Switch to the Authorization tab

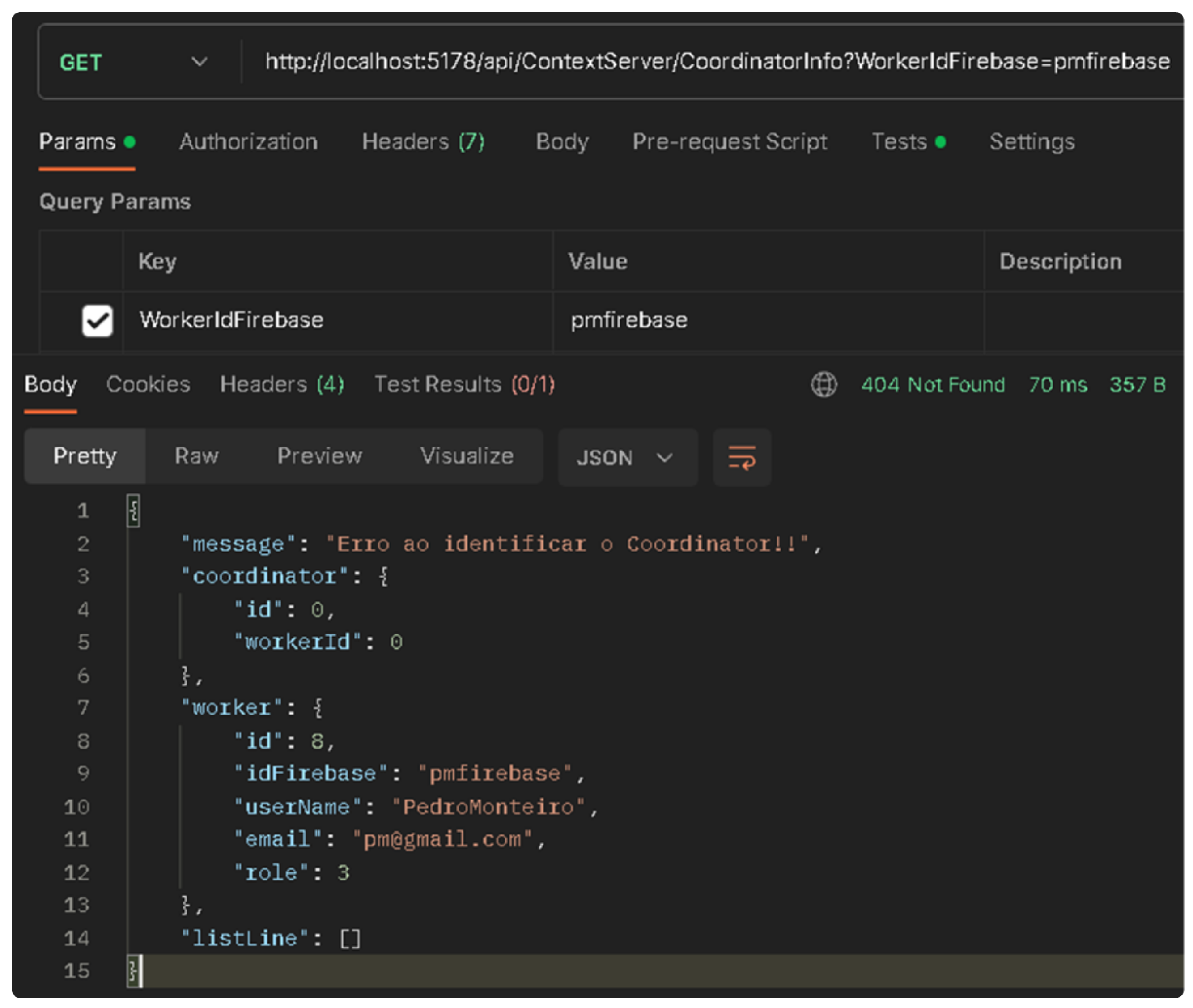pyautogui.click(x=248, y=142)
